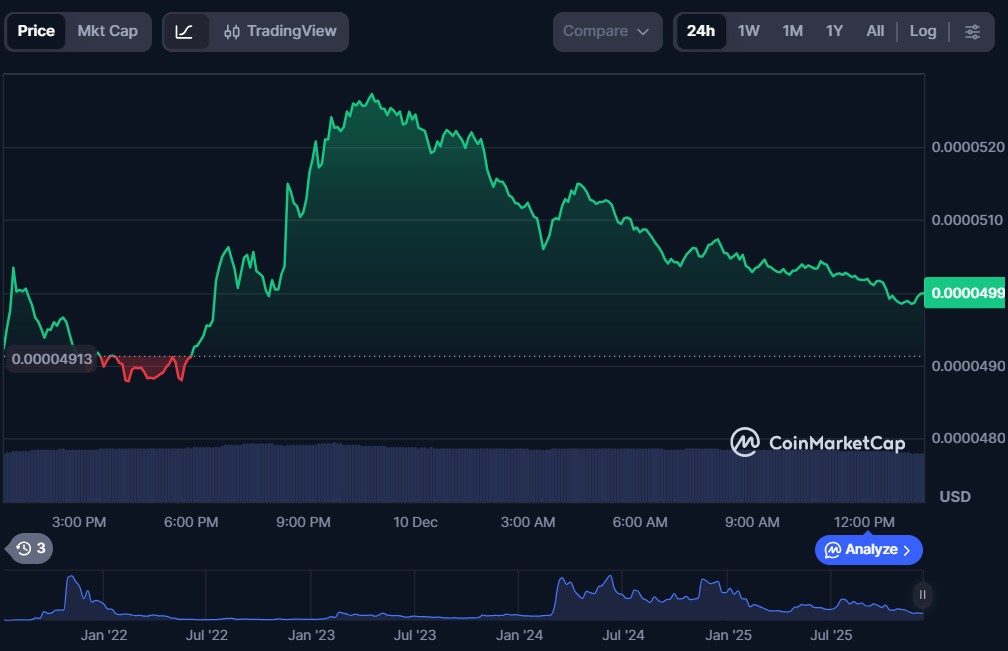Show All time price history
This screenshot has width=1008, height=651.
click(x=875, y=31)
